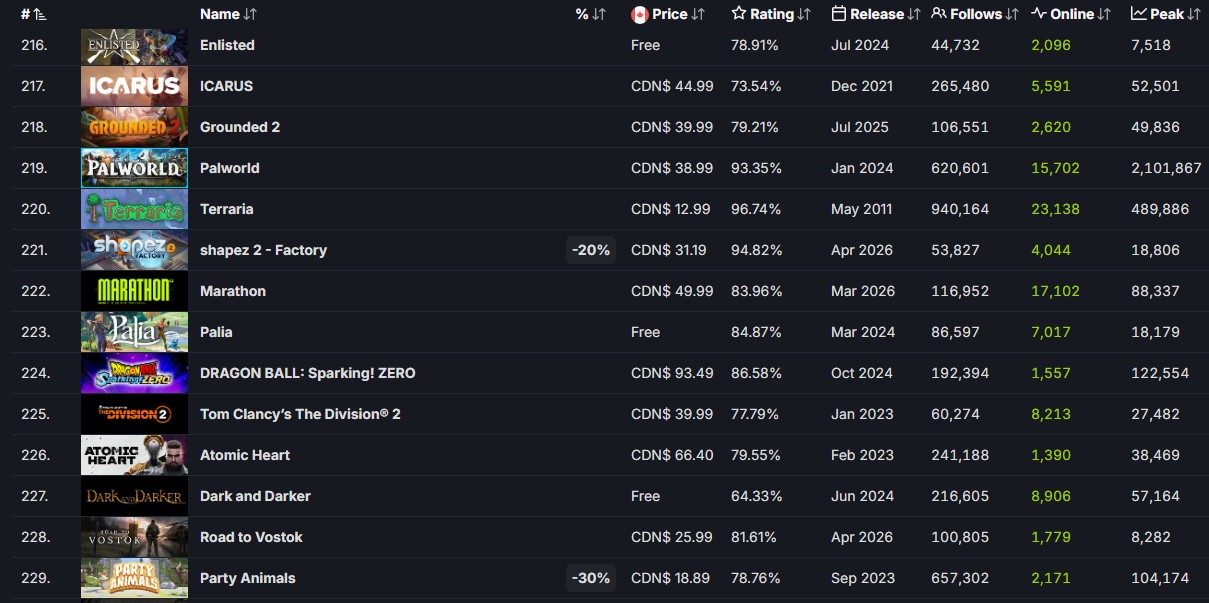The height and width of the screenshot is (603, 1209).
Task: Open the ICARUS game link
Action: coord(226,86)
